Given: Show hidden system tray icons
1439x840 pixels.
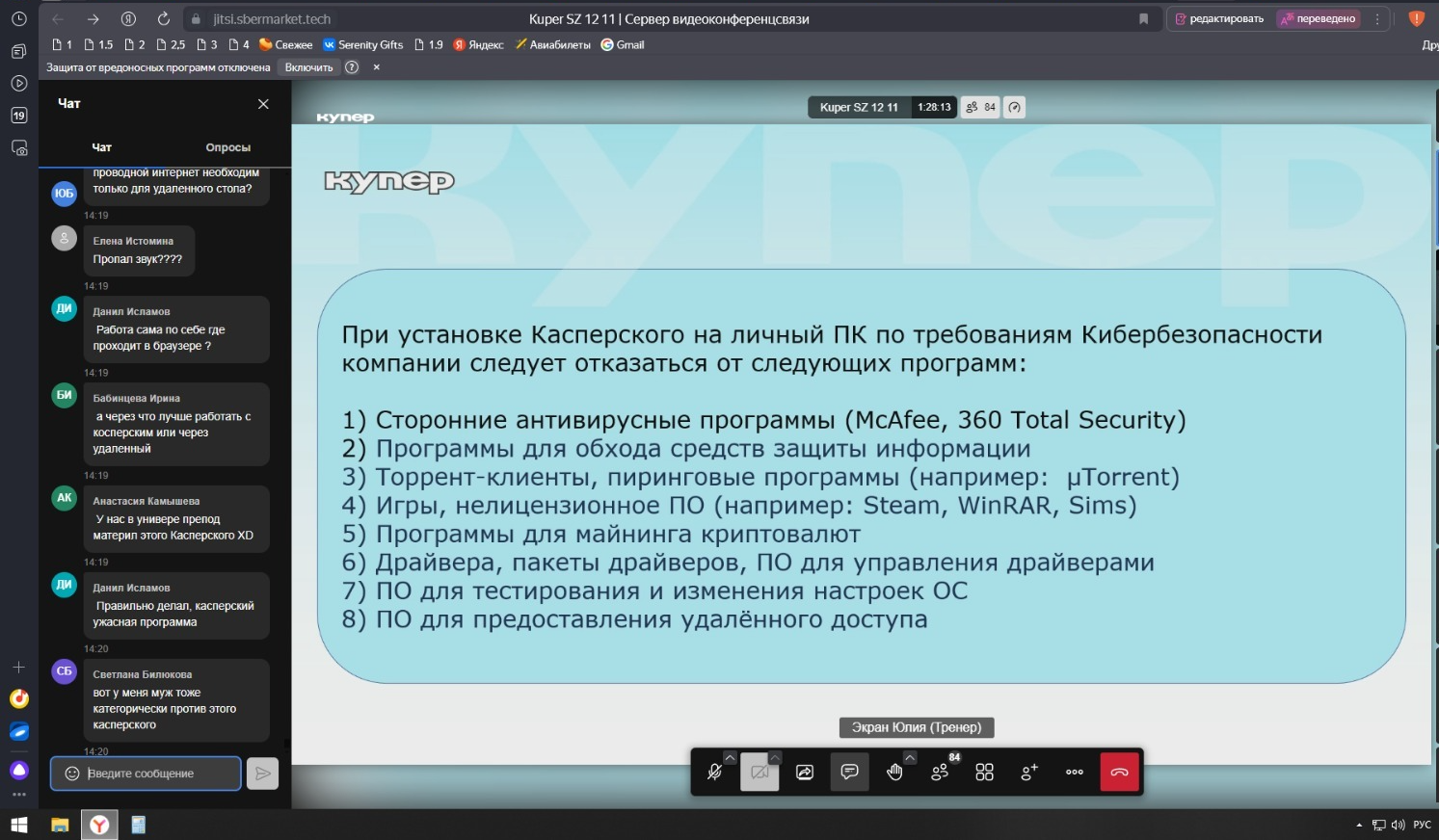Looking at the screenshot, I should tap(1359, 825).
